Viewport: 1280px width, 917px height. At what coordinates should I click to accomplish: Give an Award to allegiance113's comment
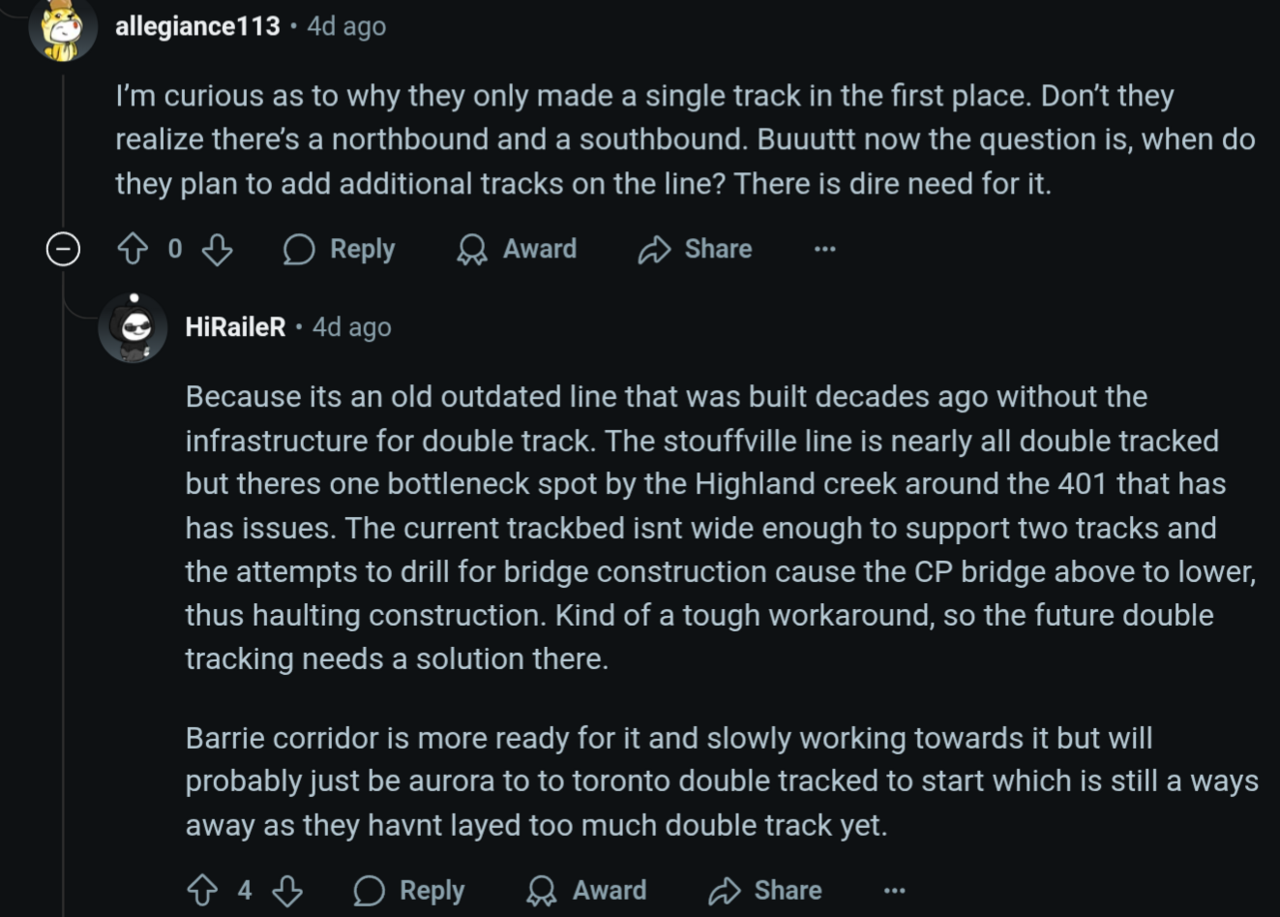coord(516,249)
